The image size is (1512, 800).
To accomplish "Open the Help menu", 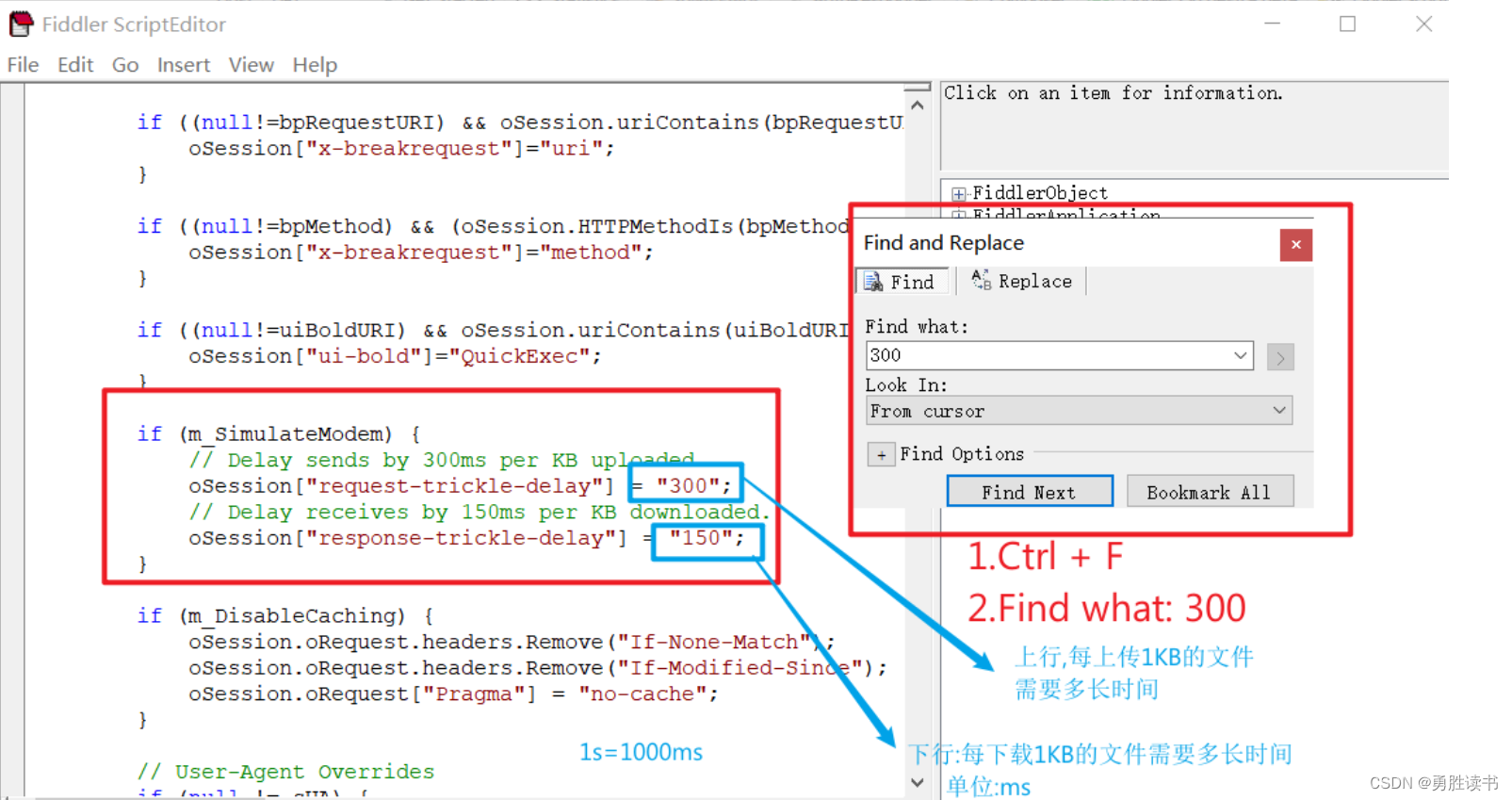I will (x=315, y=65).
